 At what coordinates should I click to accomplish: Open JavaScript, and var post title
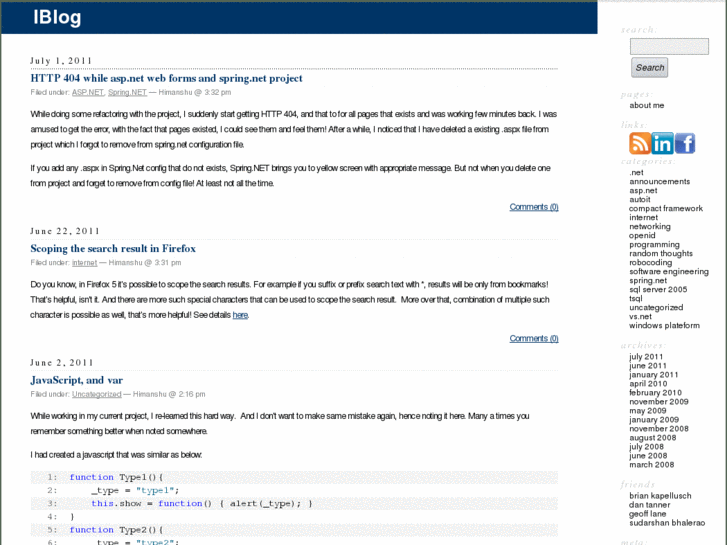point(76,380)
